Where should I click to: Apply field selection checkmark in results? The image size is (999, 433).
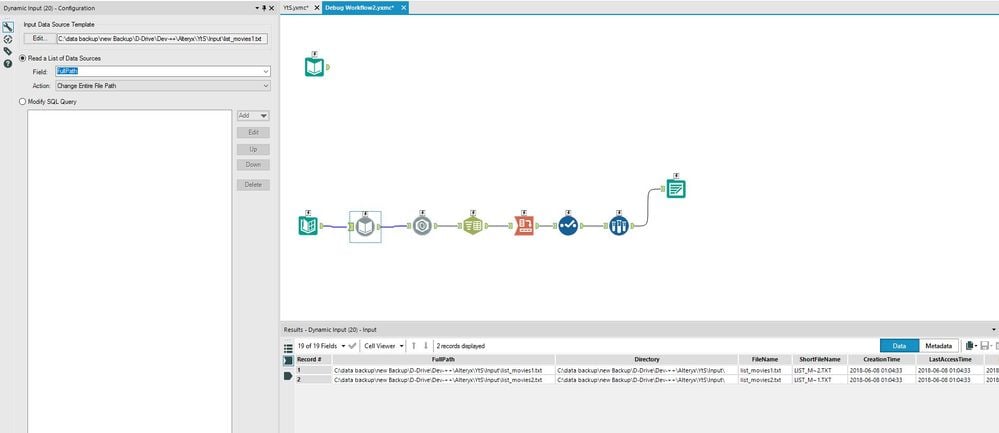352,346
